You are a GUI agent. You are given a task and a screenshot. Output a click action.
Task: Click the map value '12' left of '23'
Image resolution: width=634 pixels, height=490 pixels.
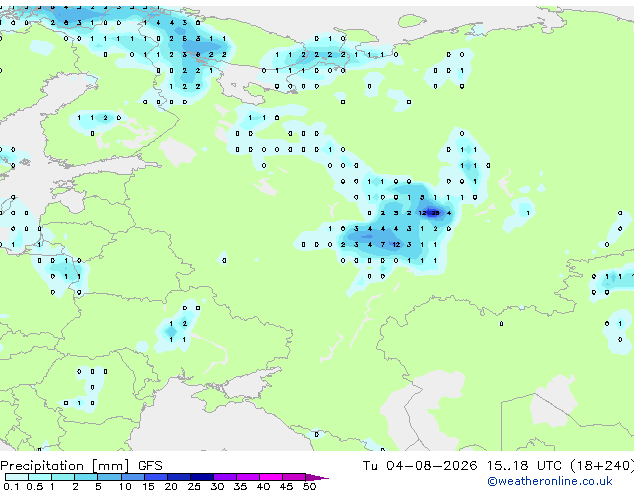(423, 213)
